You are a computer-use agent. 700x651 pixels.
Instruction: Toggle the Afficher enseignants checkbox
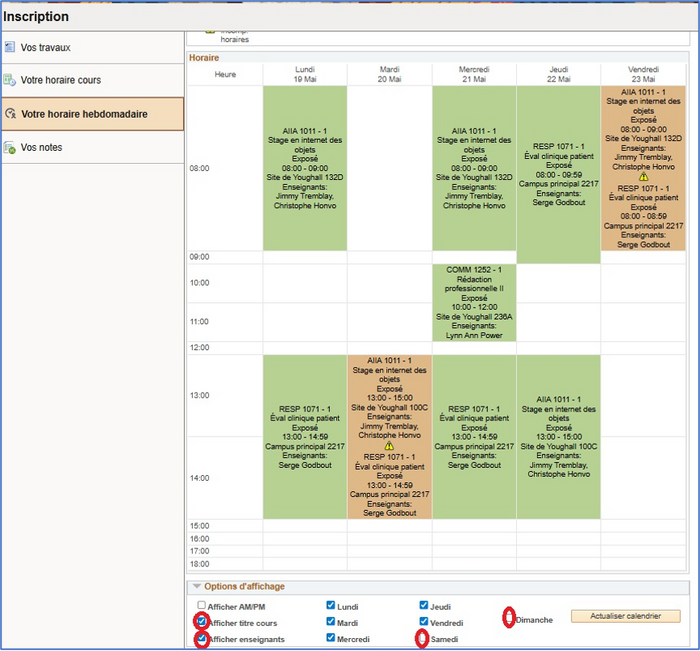[x=202, y=638]
